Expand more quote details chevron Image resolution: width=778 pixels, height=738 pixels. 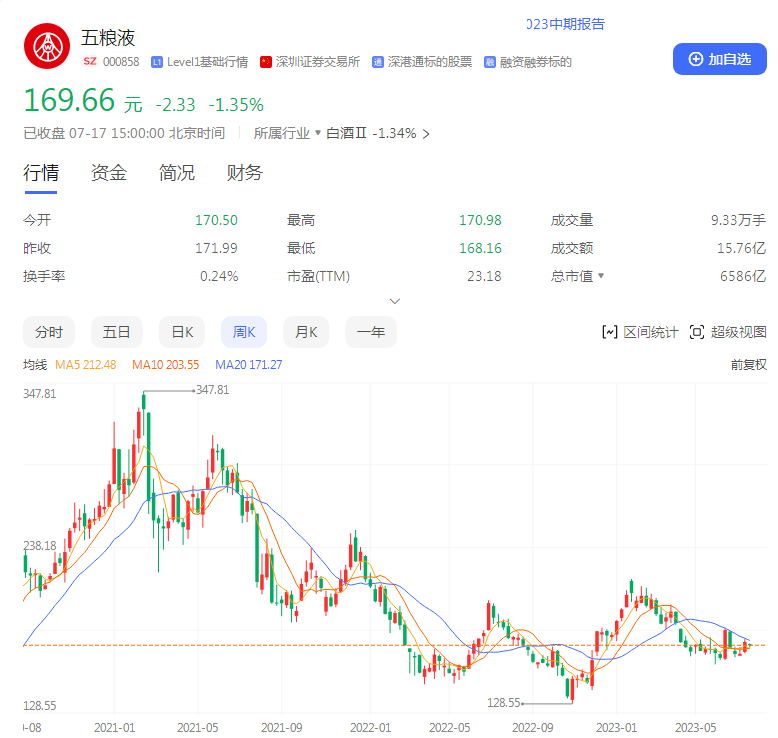tap(395, 301)
